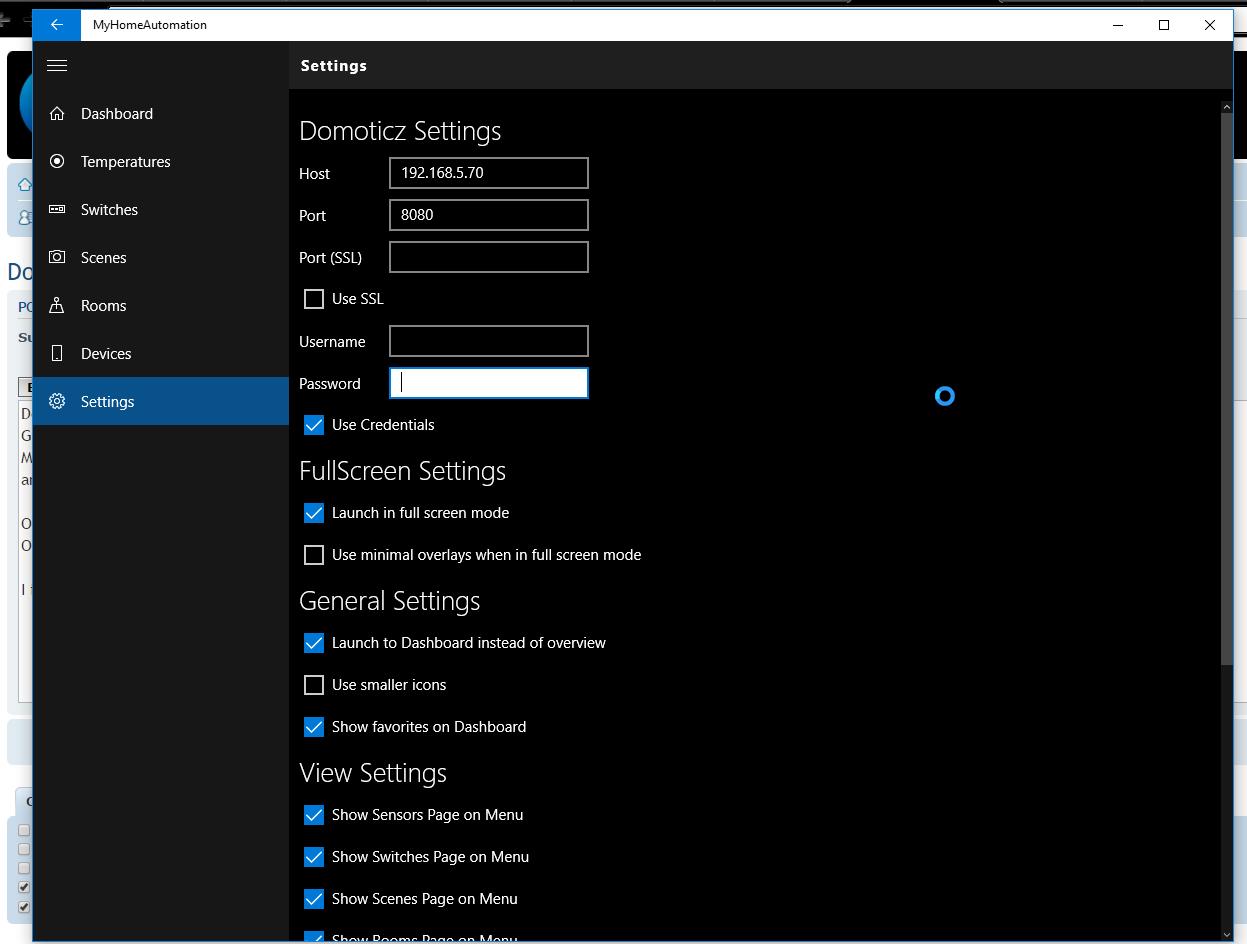The width and height of the screenshot is (1247, 944).
Task: Open the navigation hamburger menu
Action: coord(57,65)
